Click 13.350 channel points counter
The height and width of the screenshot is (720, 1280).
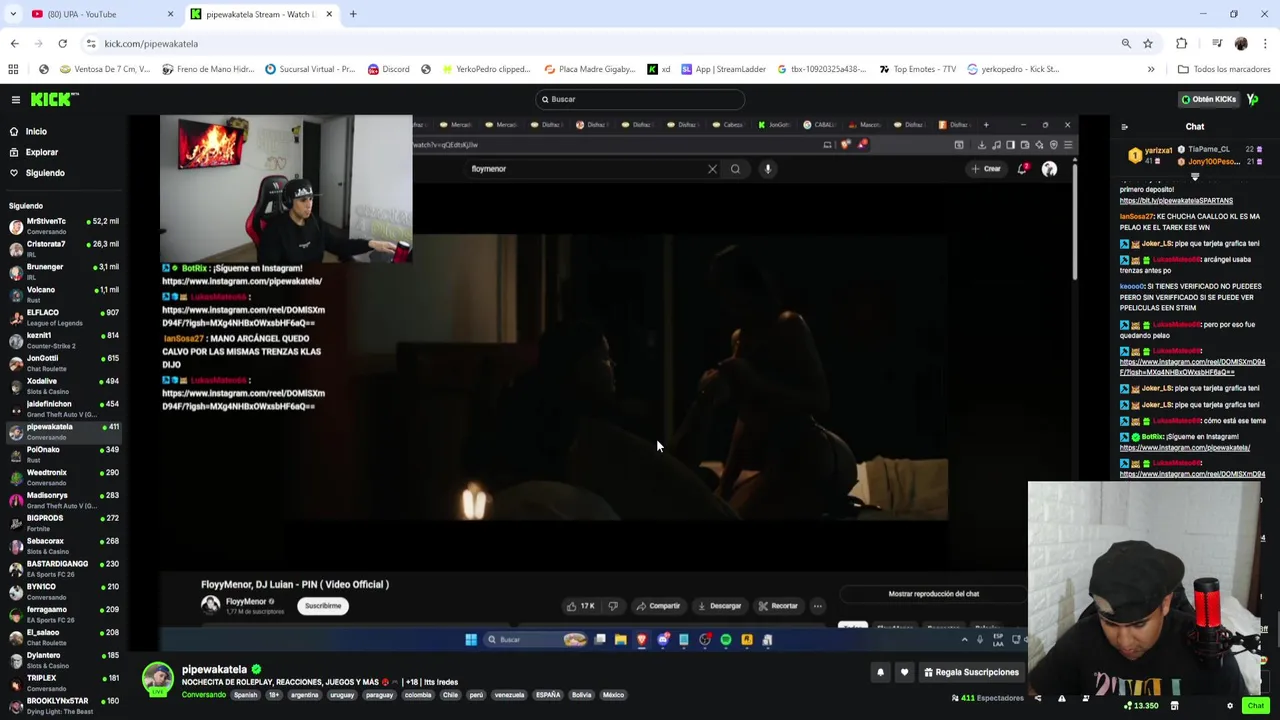1141,706
